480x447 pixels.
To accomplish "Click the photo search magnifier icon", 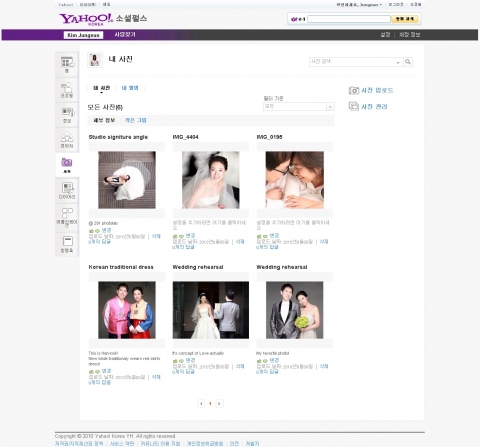I will 408,62.
